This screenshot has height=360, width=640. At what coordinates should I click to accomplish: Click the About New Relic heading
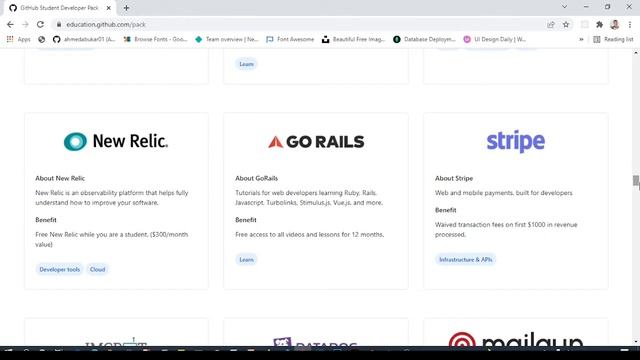pos(60,178)
